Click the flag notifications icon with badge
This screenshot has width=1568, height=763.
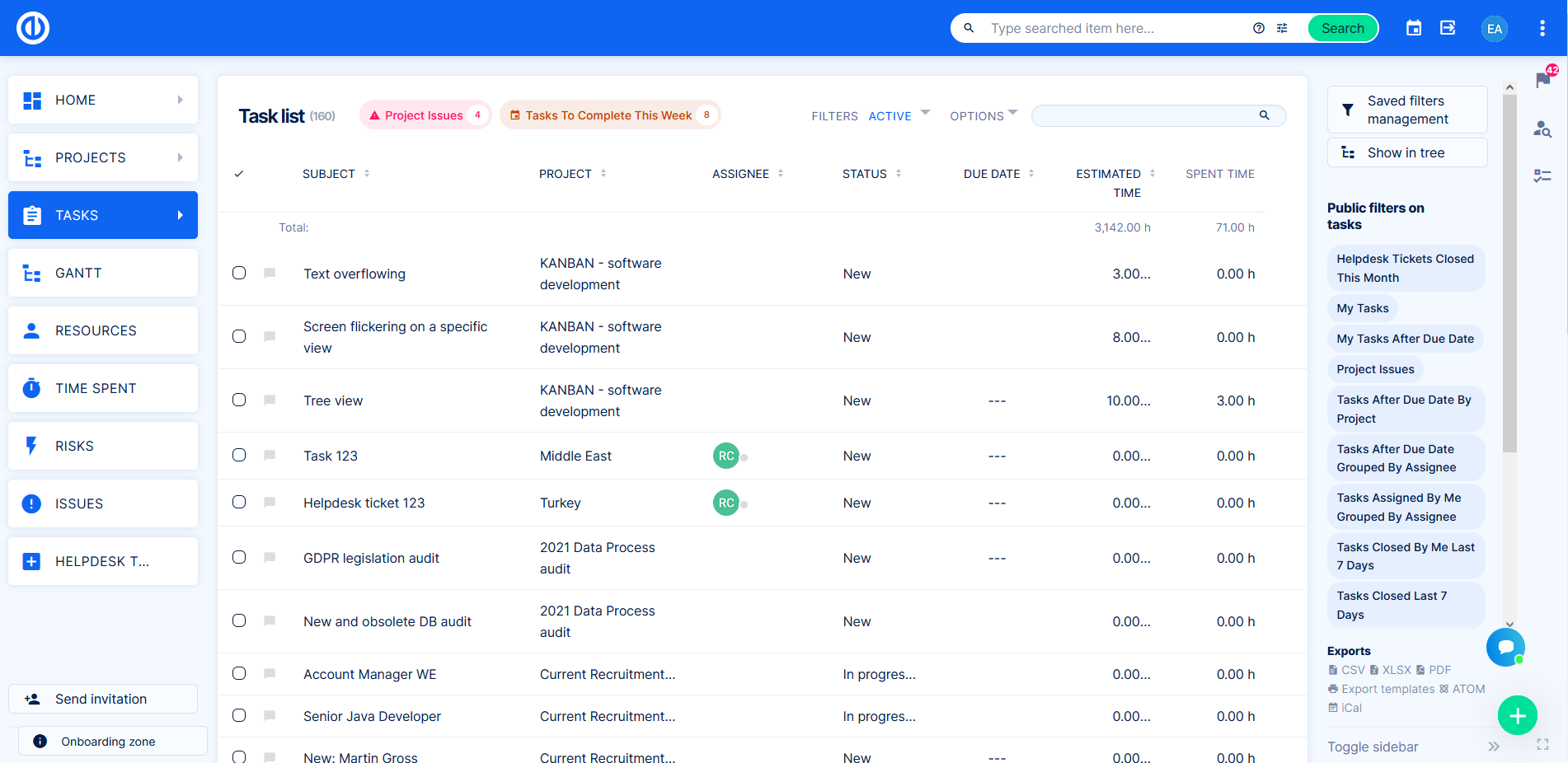(1542, 80)
